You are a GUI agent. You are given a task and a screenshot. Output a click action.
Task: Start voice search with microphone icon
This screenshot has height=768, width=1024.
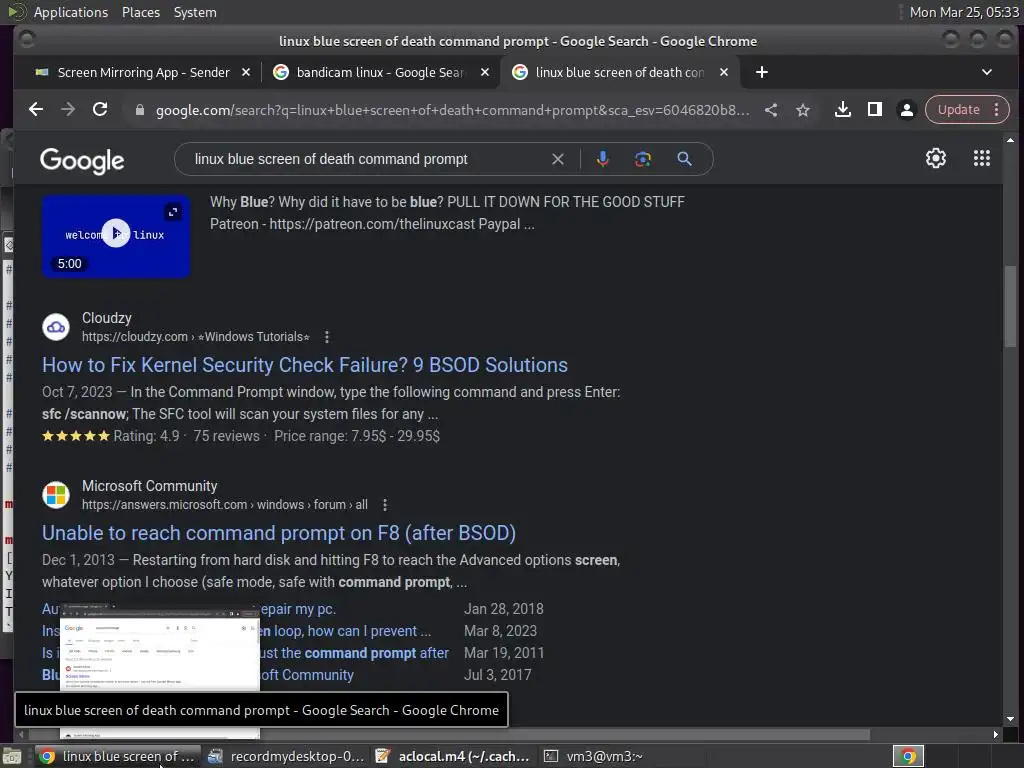pos(603,159)
